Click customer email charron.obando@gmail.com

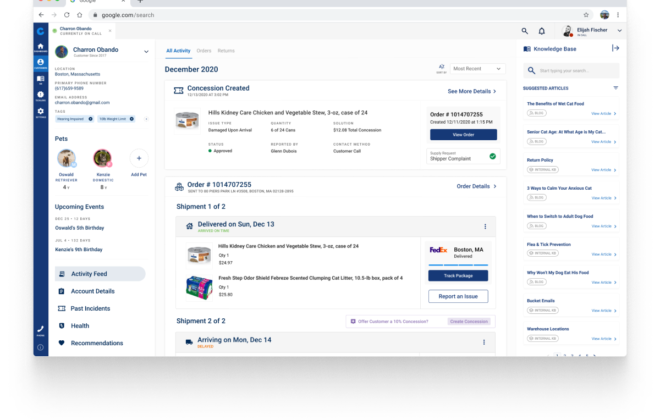pos(82,103)
